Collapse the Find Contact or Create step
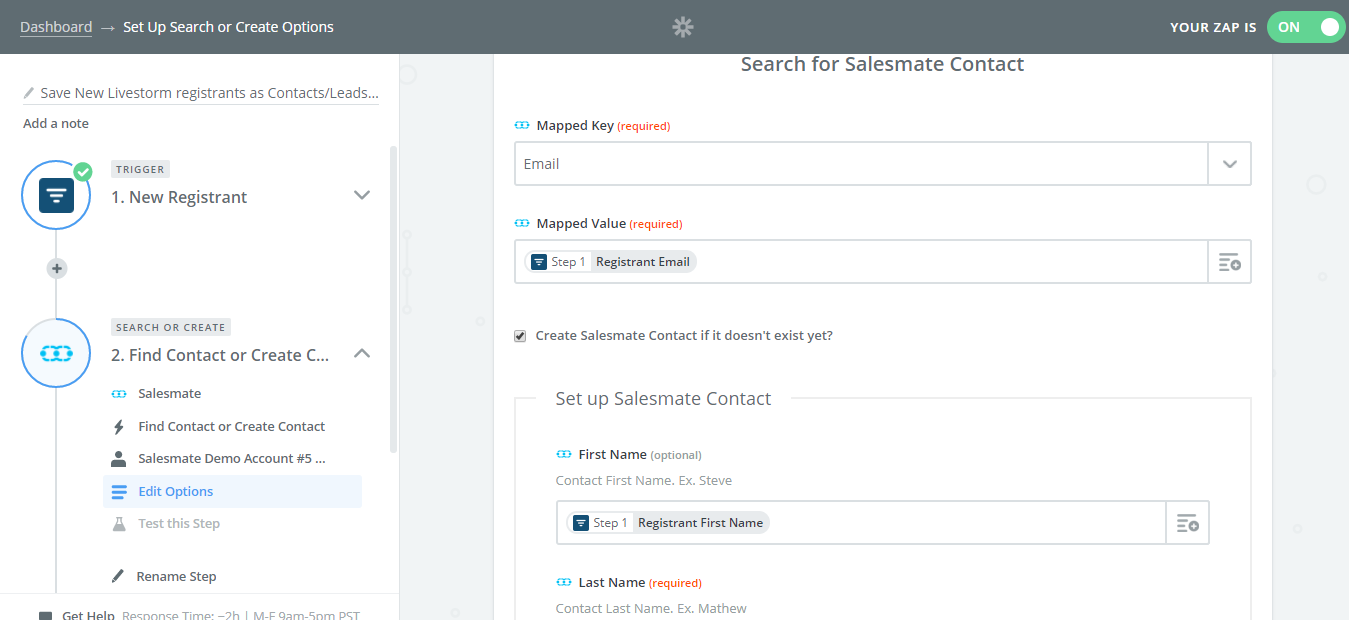Viewport: 1349px width, 620px height. (x=362, y=353)
